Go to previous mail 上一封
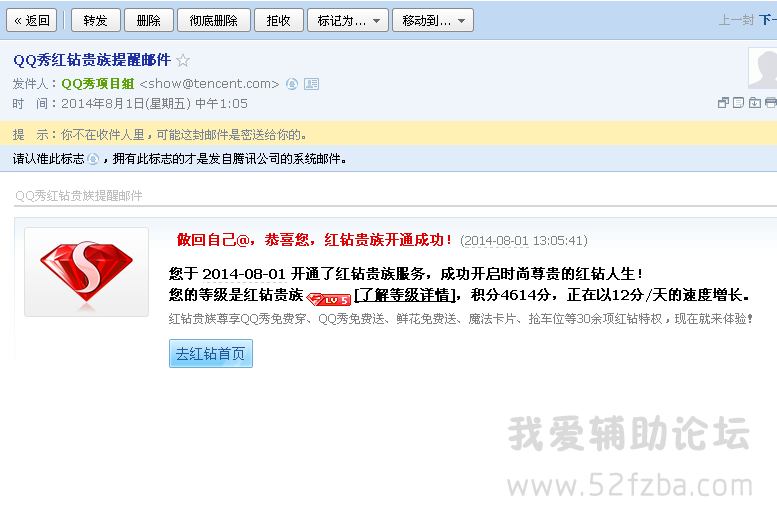 pyautogui.click(x=736, y=20)
